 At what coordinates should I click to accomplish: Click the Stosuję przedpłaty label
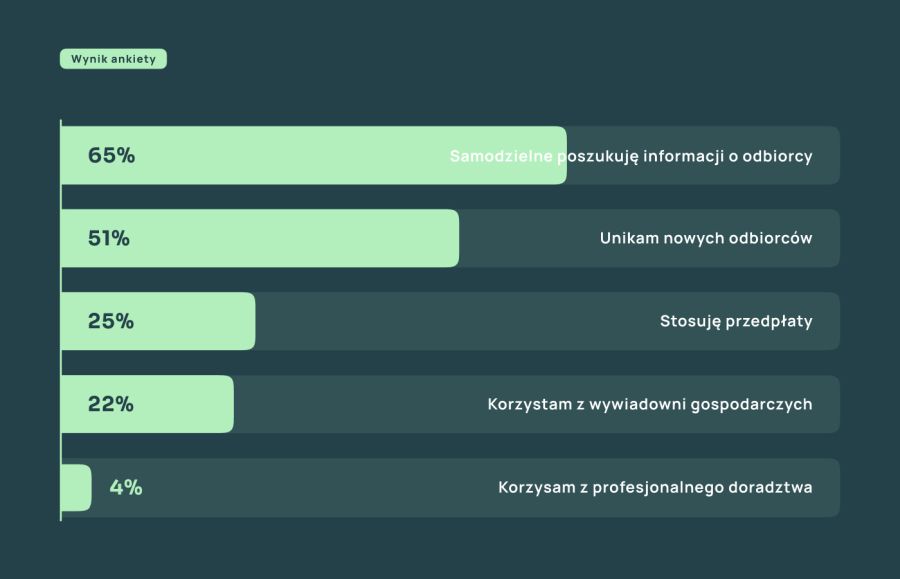pos(735,322)
